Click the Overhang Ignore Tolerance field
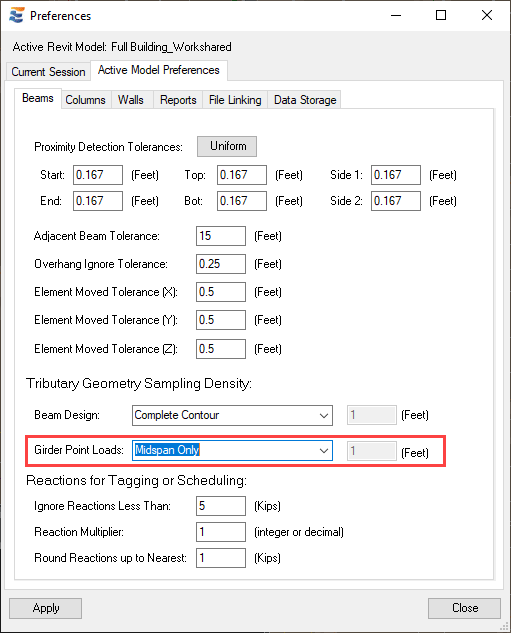The width and height of the screenshot is (511, 633). [x=221, y=264]
